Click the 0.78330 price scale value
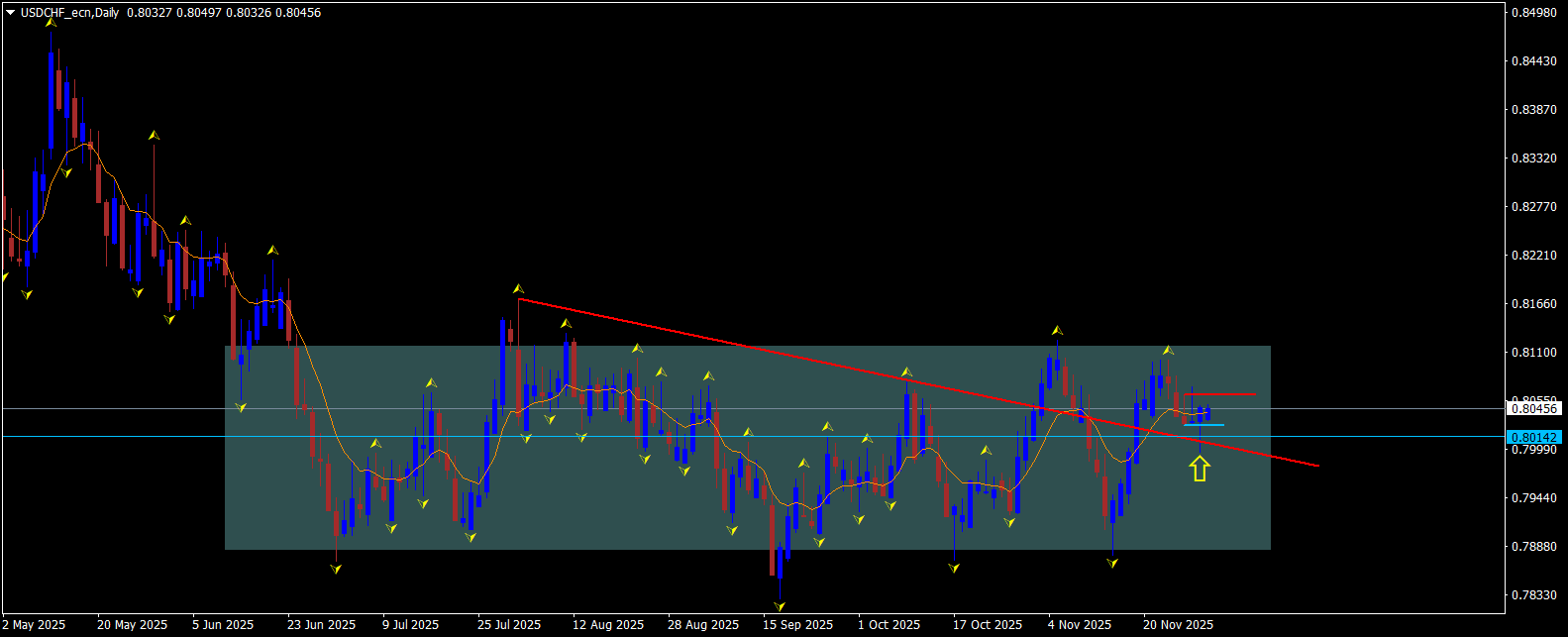The image size is (1568, 637). pos(1534,595)
